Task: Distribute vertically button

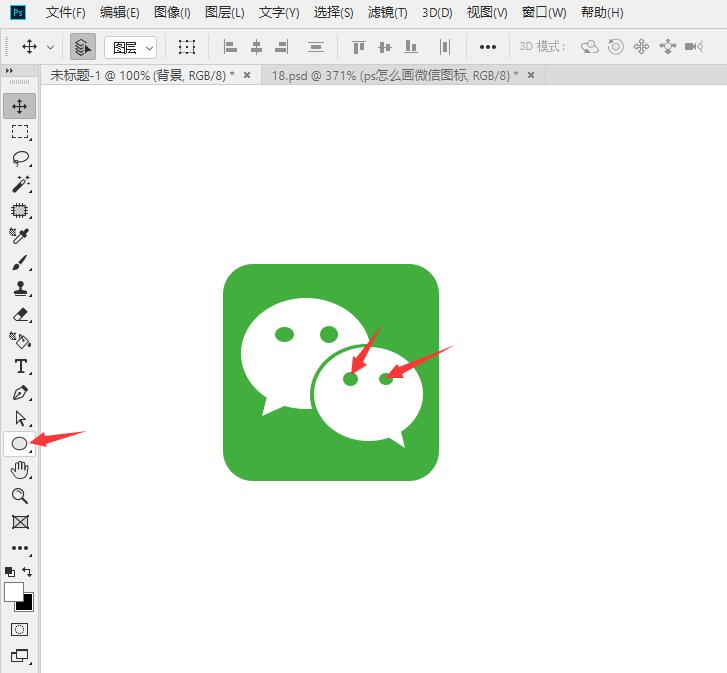Action: click(x=316, y=47)
